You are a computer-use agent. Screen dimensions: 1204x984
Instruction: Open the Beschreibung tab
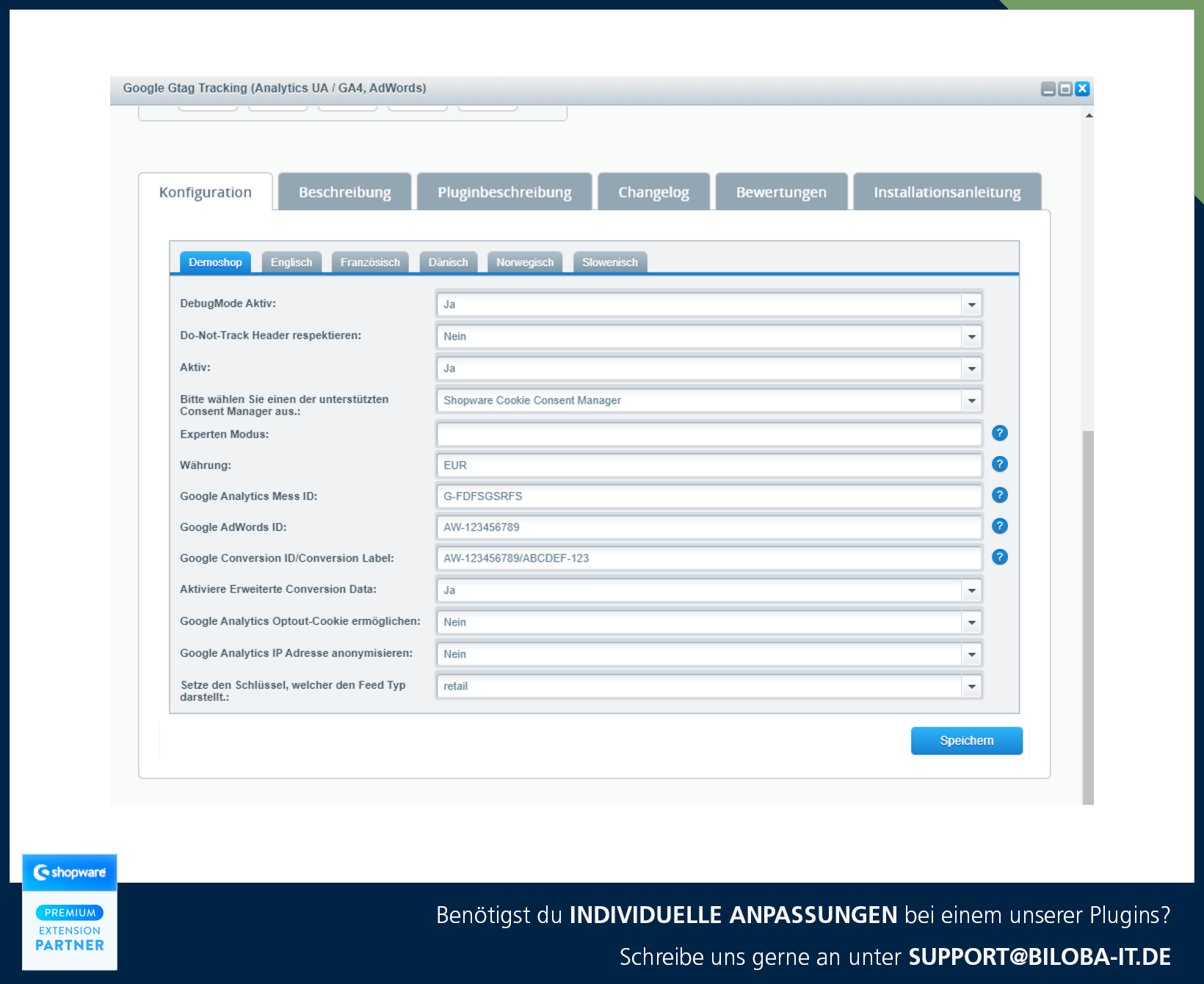click(345, 192)
